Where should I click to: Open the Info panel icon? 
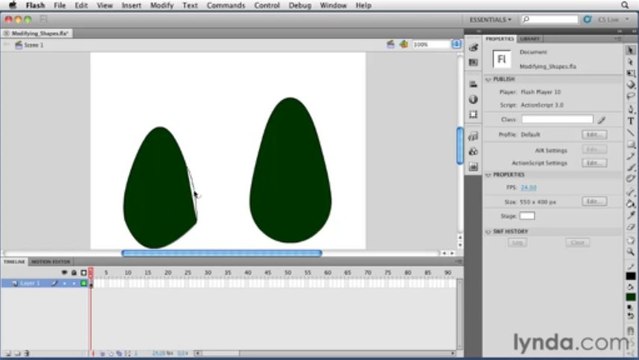[x=473, y=99]
